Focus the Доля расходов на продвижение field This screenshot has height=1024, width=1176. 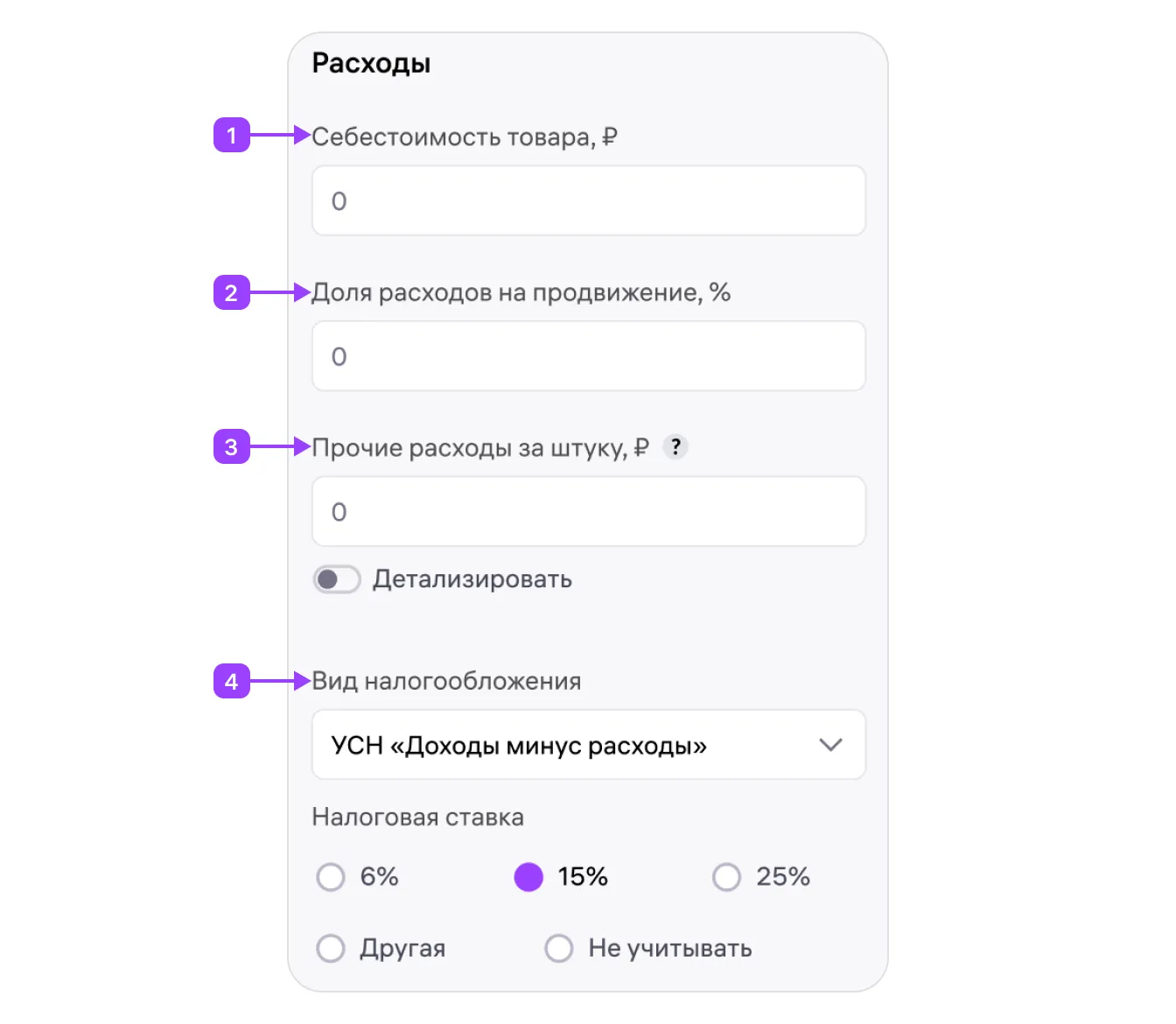[588, 356]
